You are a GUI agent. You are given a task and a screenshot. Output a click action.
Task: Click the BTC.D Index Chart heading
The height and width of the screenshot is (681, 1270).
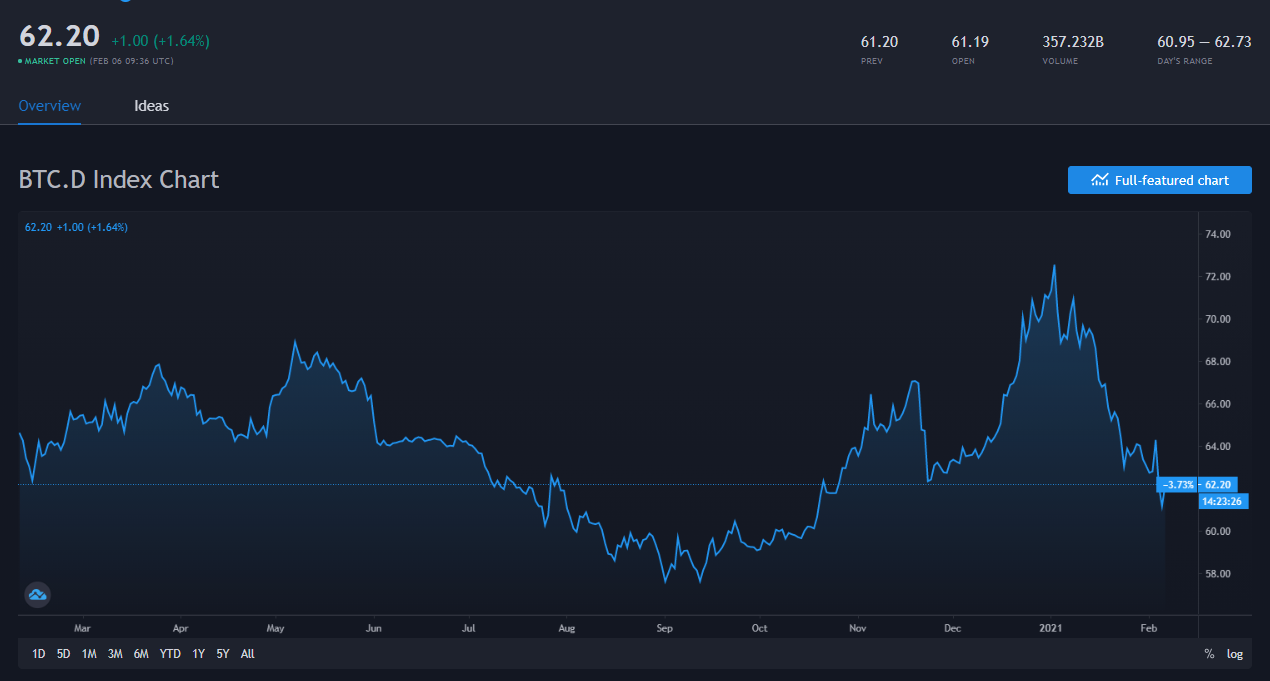tap(119, 180)
